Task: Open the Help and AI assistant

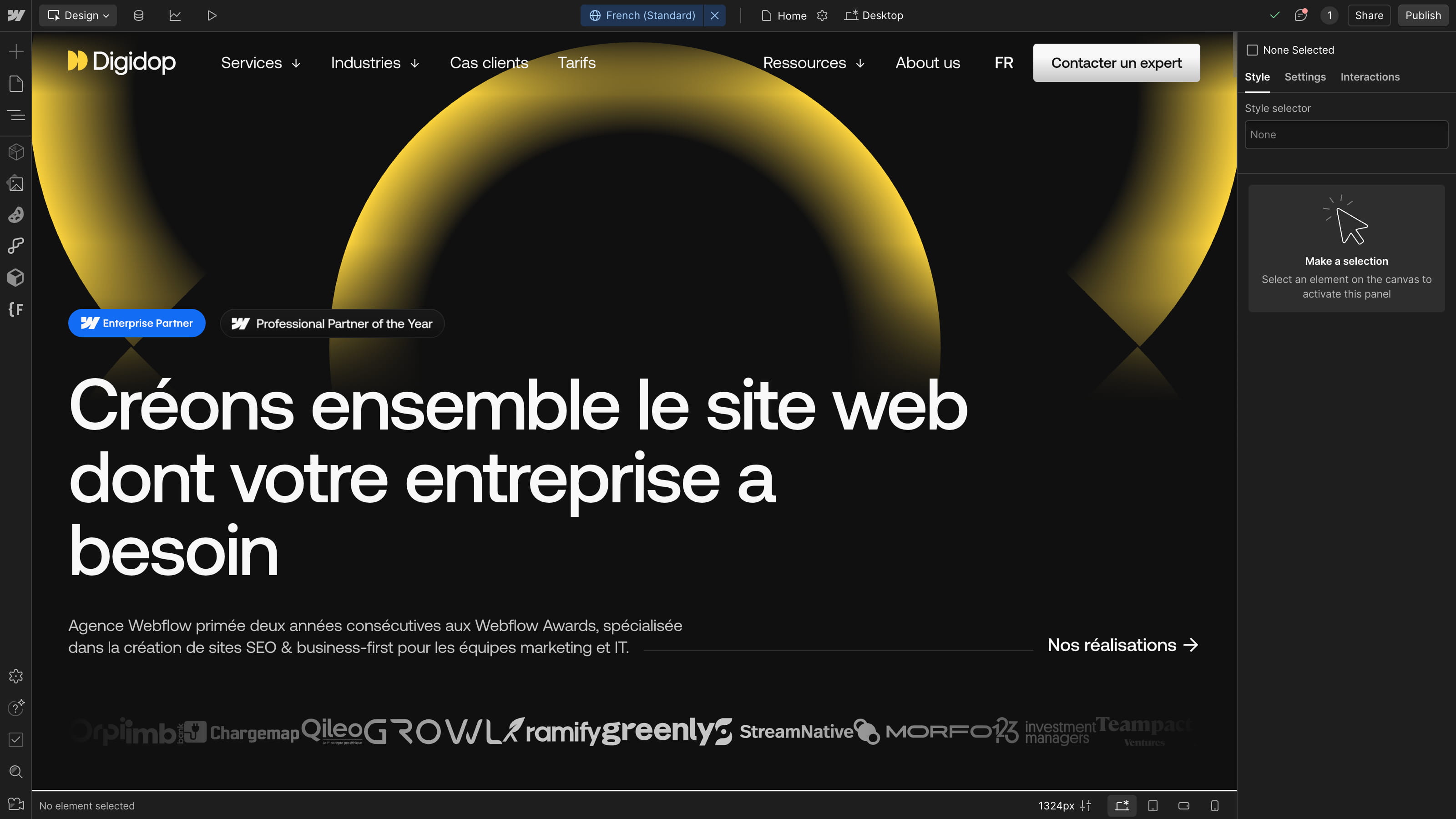Action: (16, 708)
